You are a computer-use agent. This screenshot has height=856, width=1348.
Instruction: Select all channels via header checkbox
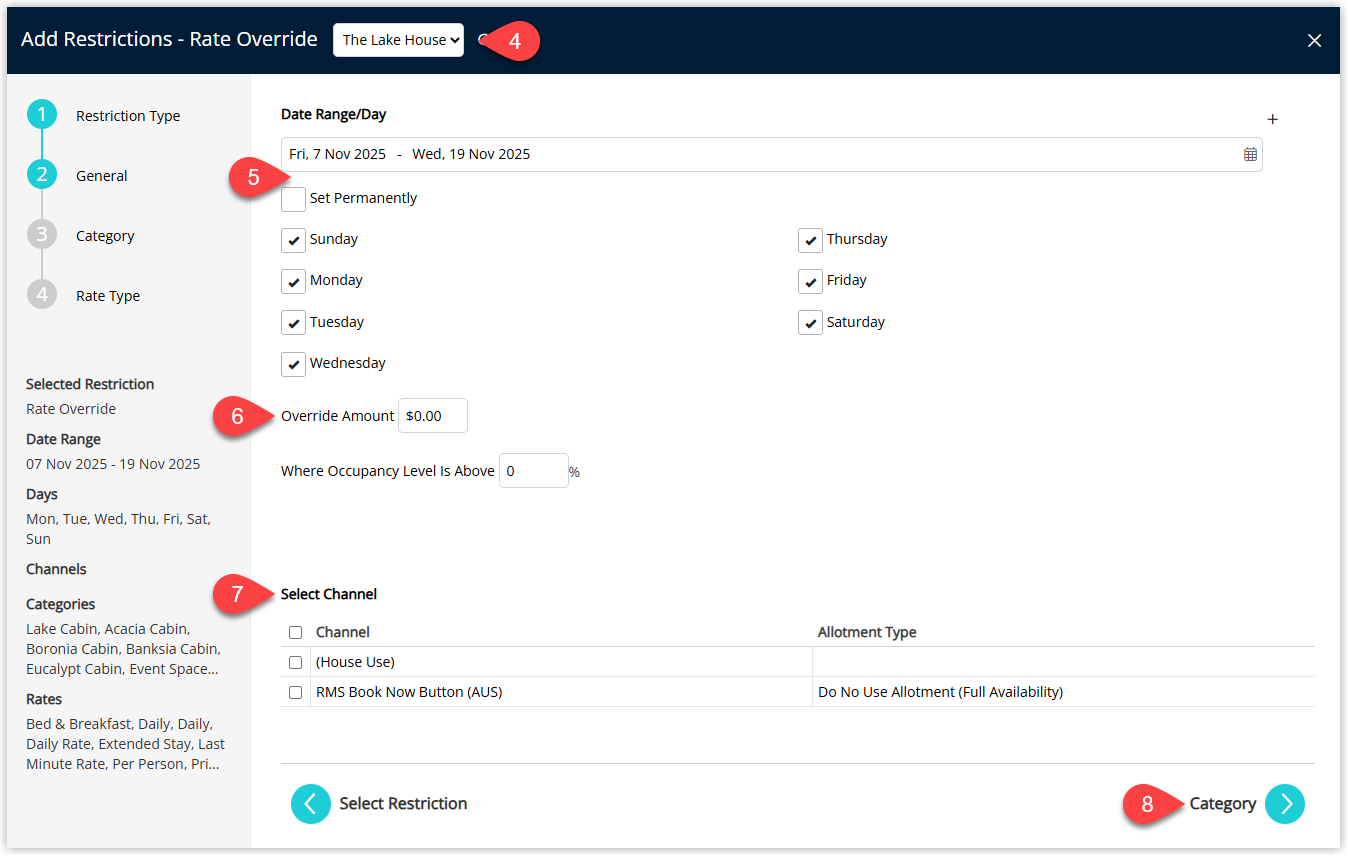pos(295,633)
